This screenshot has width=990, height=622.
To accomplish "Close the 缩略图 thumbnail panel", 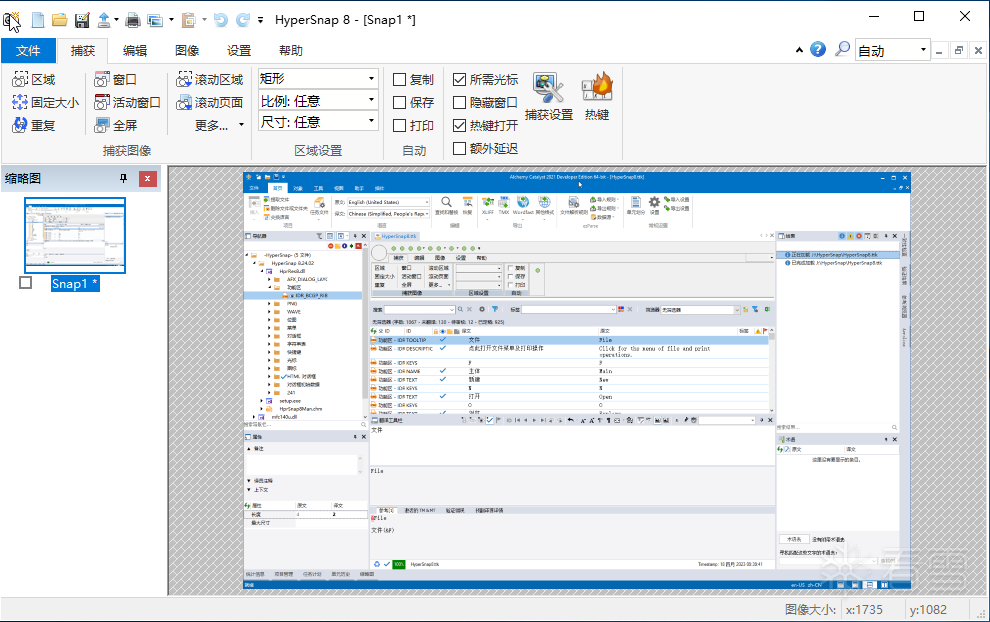I will [x=147, y=179].
